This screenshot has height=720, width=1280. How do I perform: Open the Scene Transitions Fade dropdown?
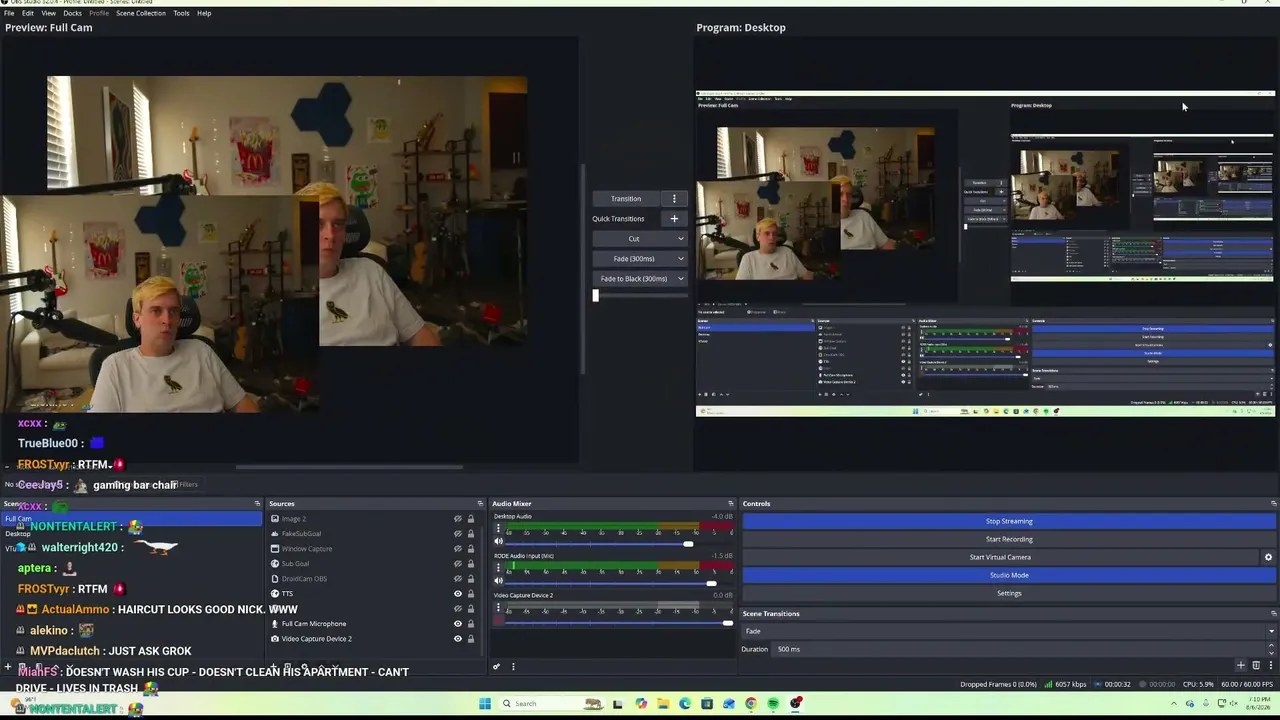coord(1009,631)
